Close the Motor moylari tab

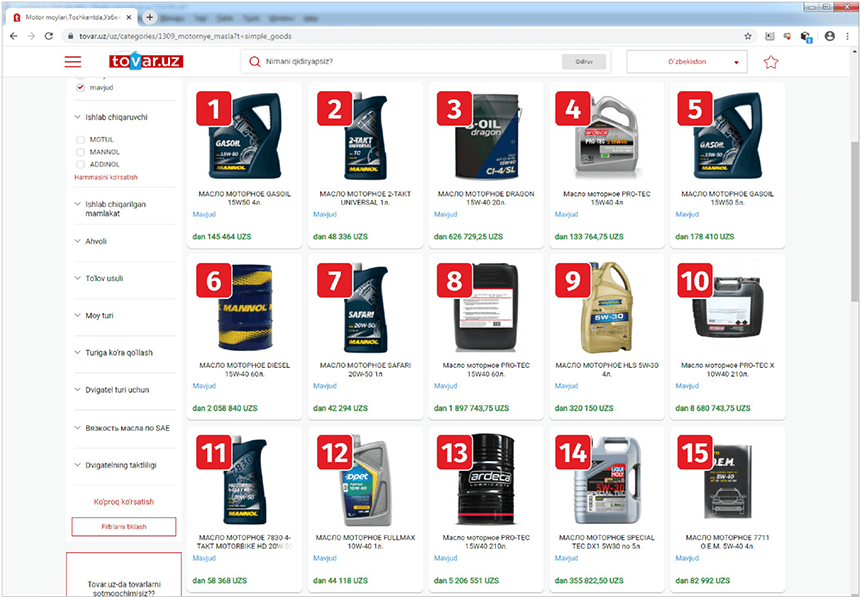pos(129,18)
